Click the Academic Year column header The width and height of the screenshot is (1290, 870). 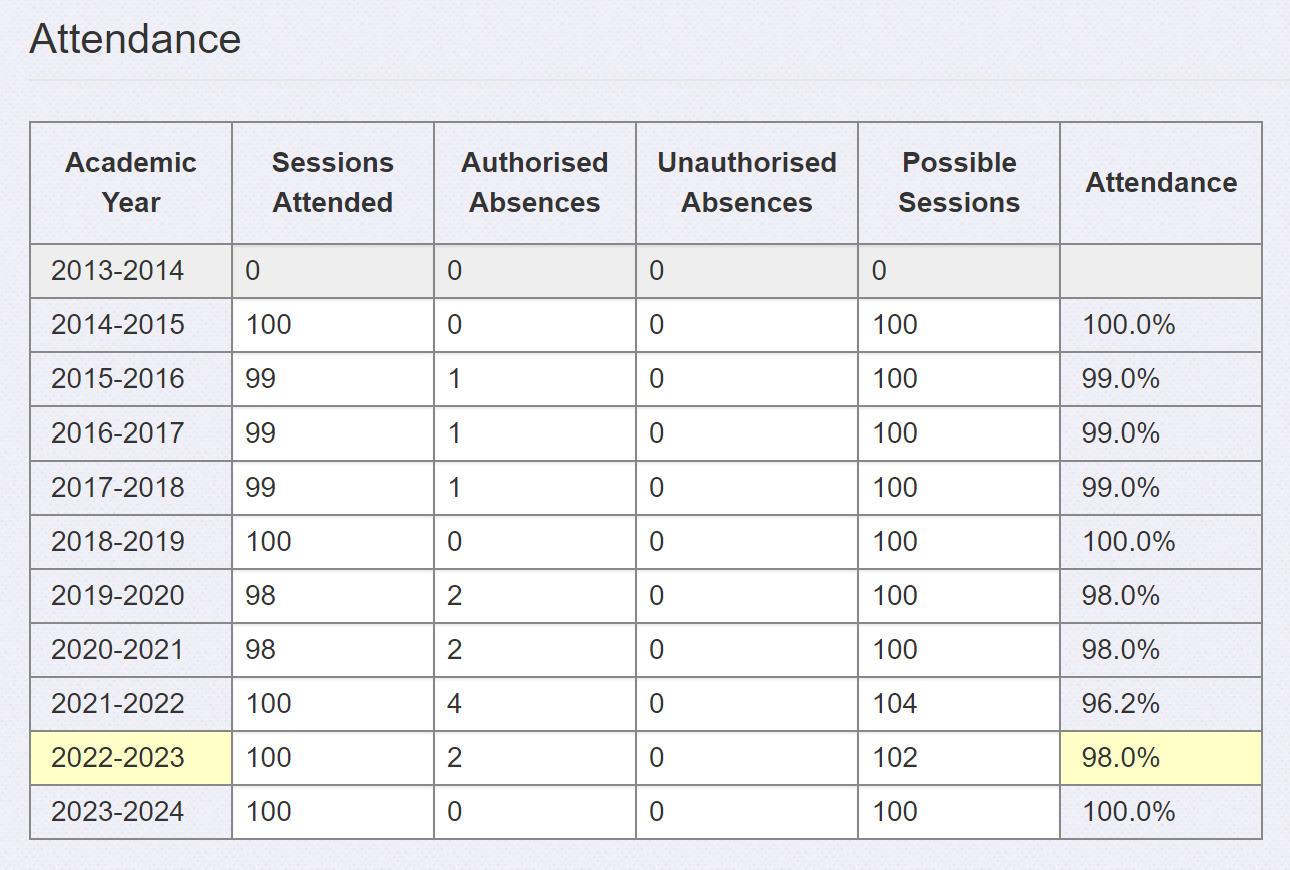131,183
